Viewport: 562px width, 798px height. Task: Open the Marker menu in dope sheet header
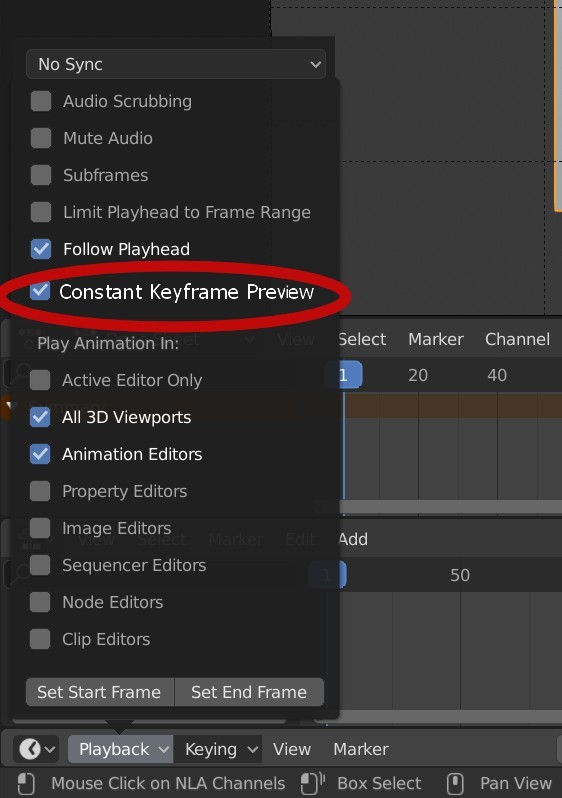click(x=436, y=339)
